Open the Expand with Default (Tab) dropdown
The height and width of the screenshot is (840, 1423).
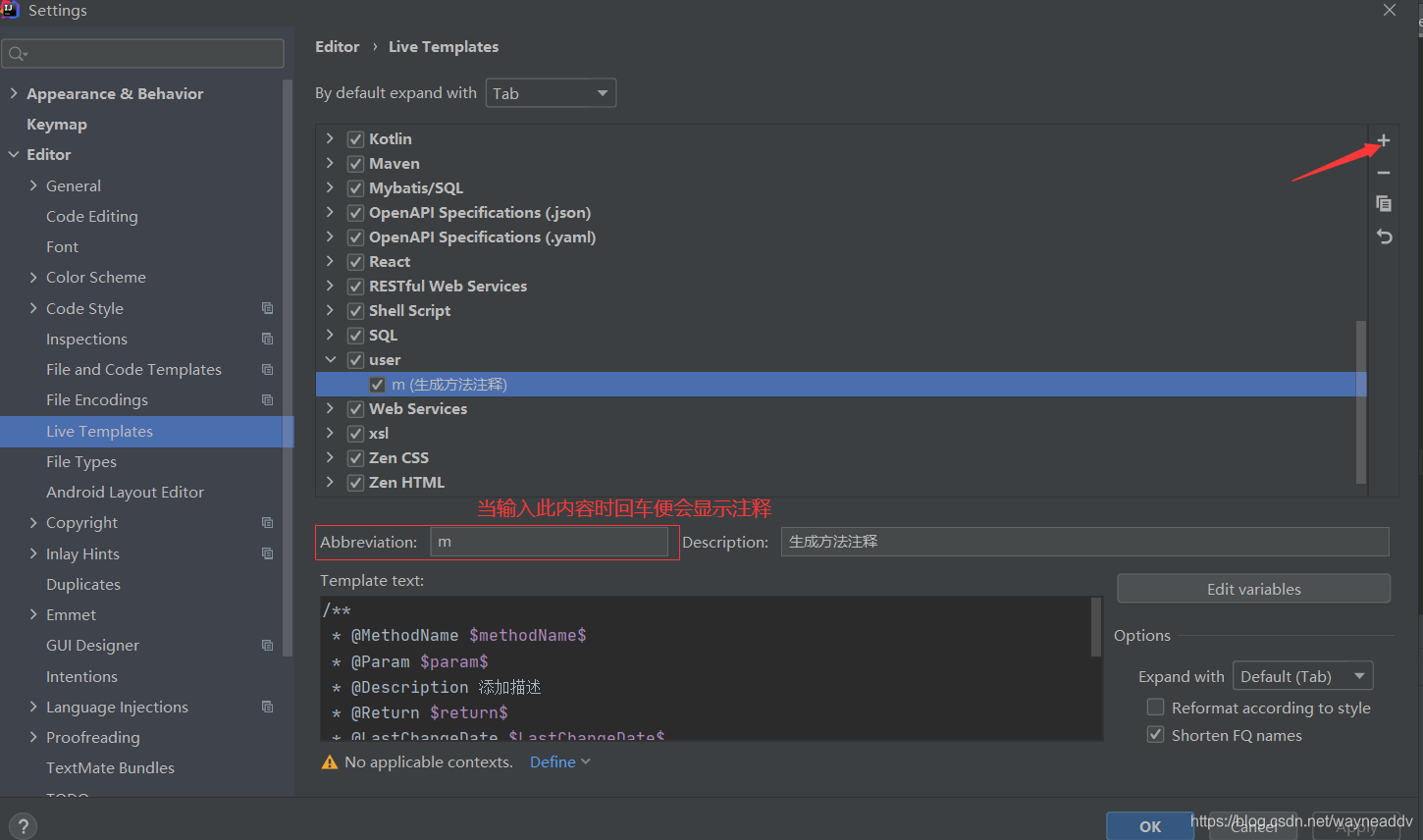click(x=1302, y=676)
